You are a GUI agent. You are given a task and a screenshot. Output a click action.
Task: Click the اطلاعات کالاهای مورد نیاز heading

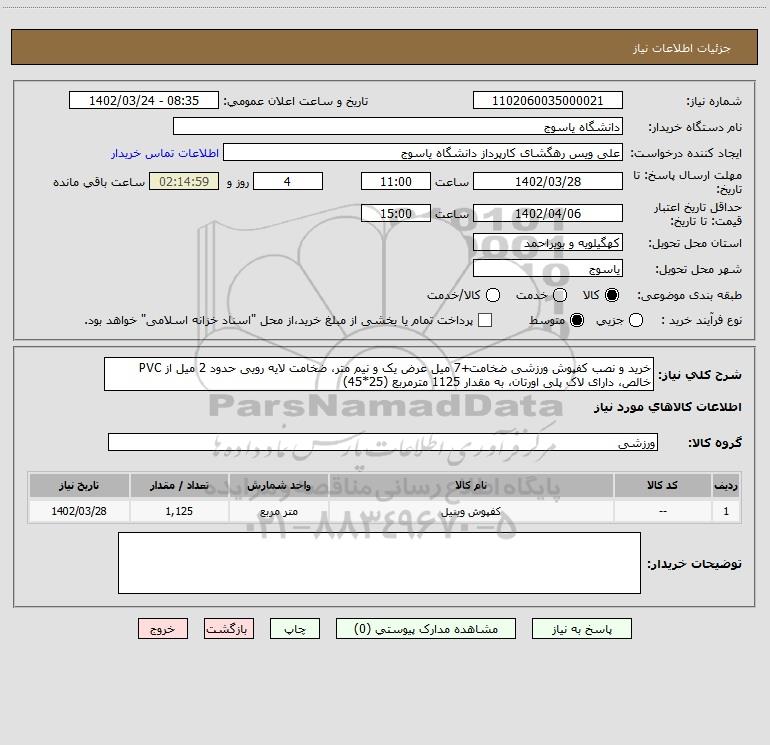tap(668, 407)
